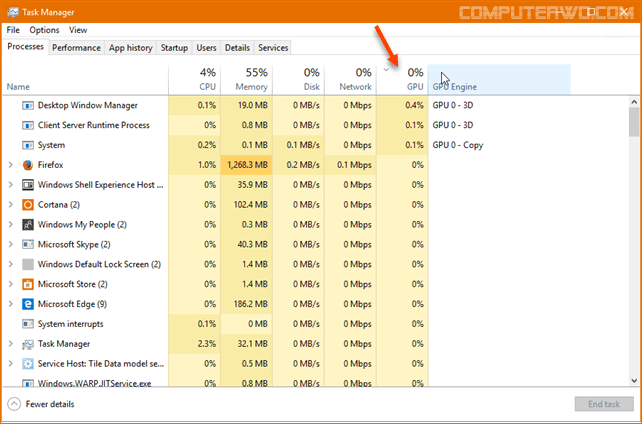Select Firefox memory value 1,268.3 MB
Image resolution: width=642 pixels, height=424 pixels.
pos(246,165)
